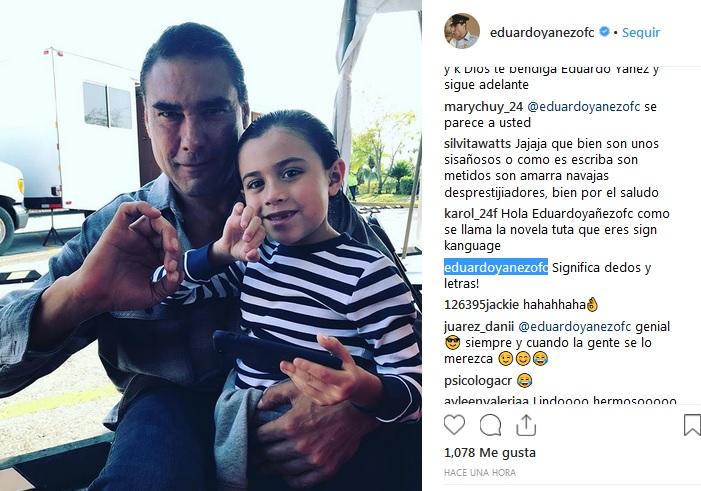Share the post via the upload arrow icon
Screen dimensions: 701x491
pyautogui.click(x=526, y=425)
